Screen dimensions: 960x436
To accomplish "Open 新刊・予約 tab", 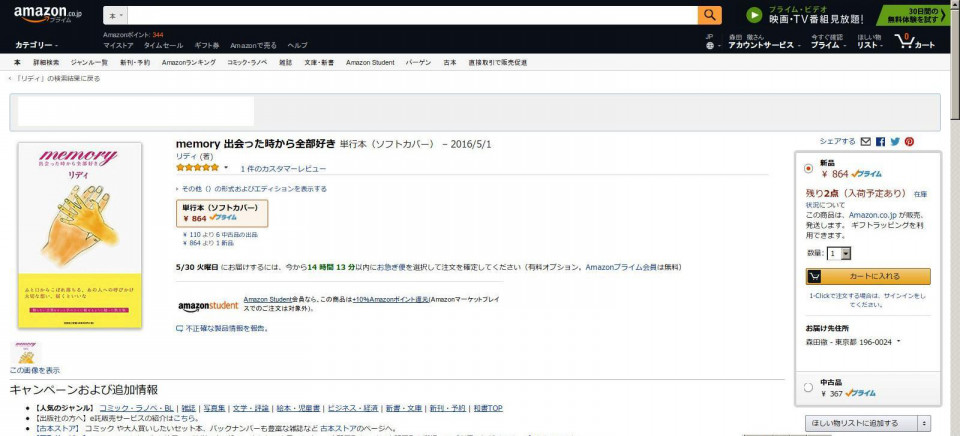I will pyautogui.click(x=135, y=62).
